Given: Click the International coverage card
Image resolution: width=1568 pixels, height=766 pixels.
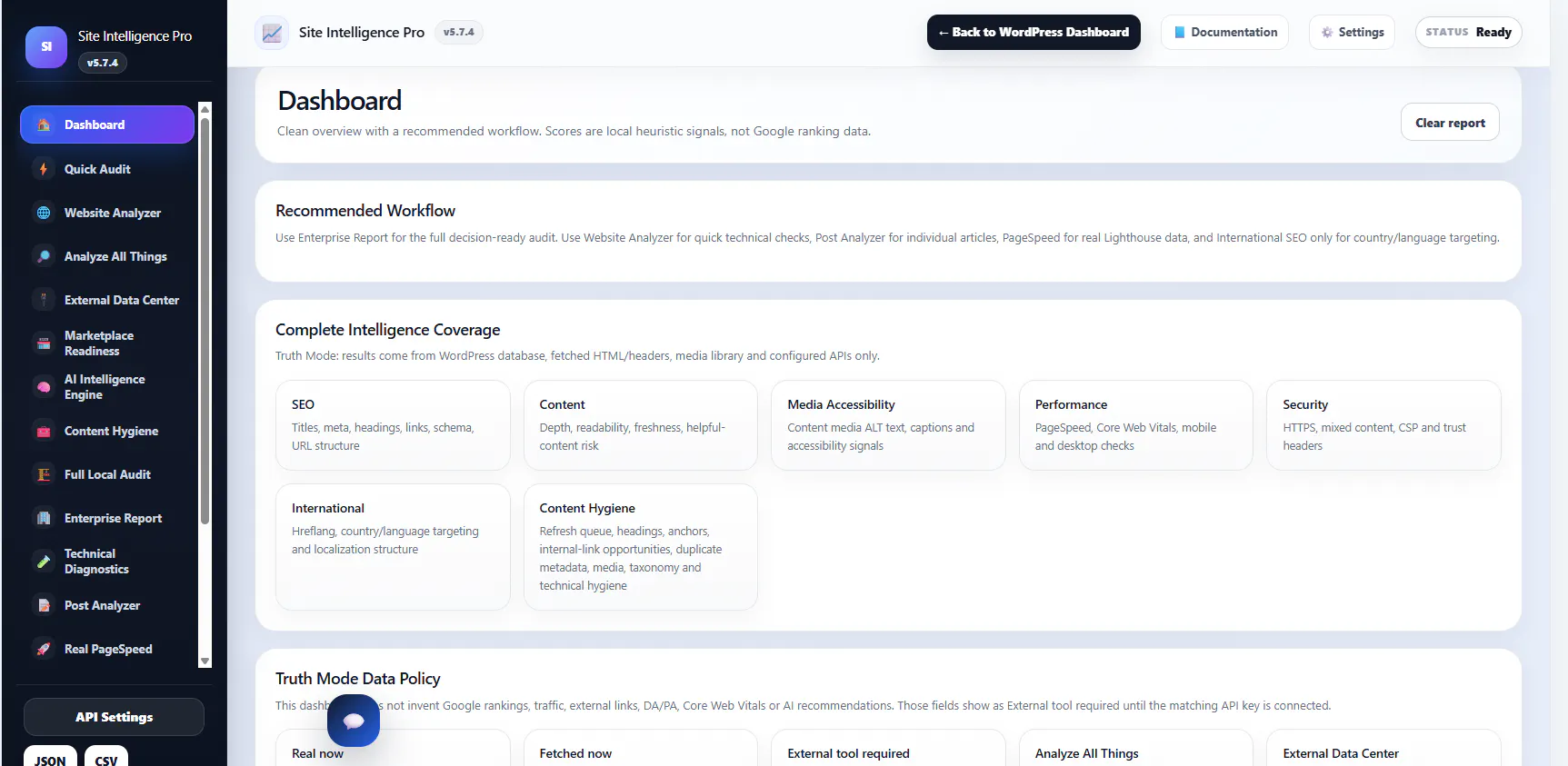Looking at the screenshot, I should point(393,547).
